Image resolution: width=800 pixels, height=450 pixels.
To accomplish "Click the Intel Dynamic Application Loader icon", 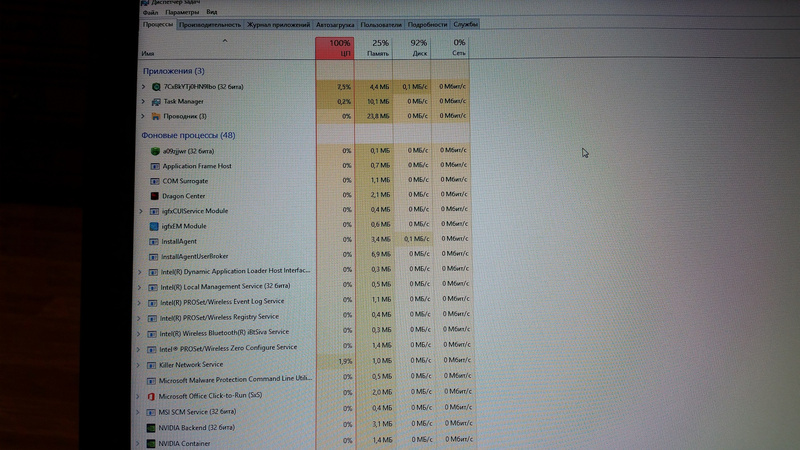I will 153,272.
